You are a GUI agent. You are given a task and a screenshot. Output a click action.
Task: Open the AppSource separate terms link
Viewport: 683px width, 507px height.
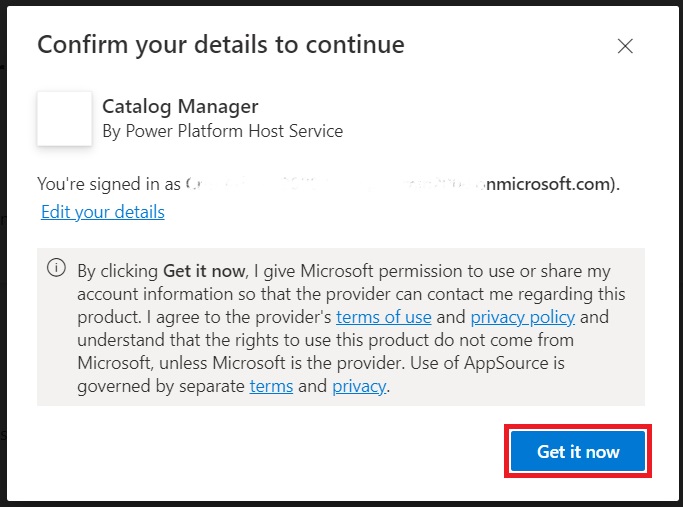point(270,386)
